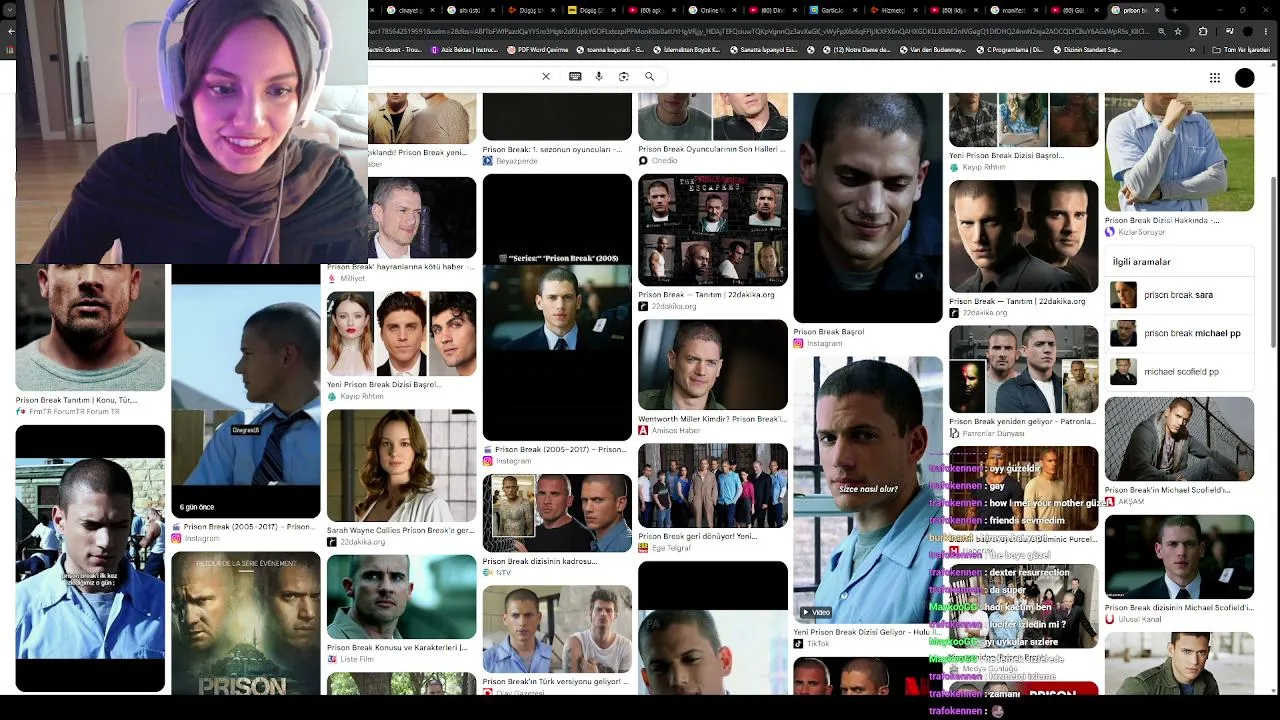Click the 'Patronlar Dünyası' source label
Image resolution: width=1280 pixels, height=720 pixels.
pyautogui.click(x=993, y=434)
